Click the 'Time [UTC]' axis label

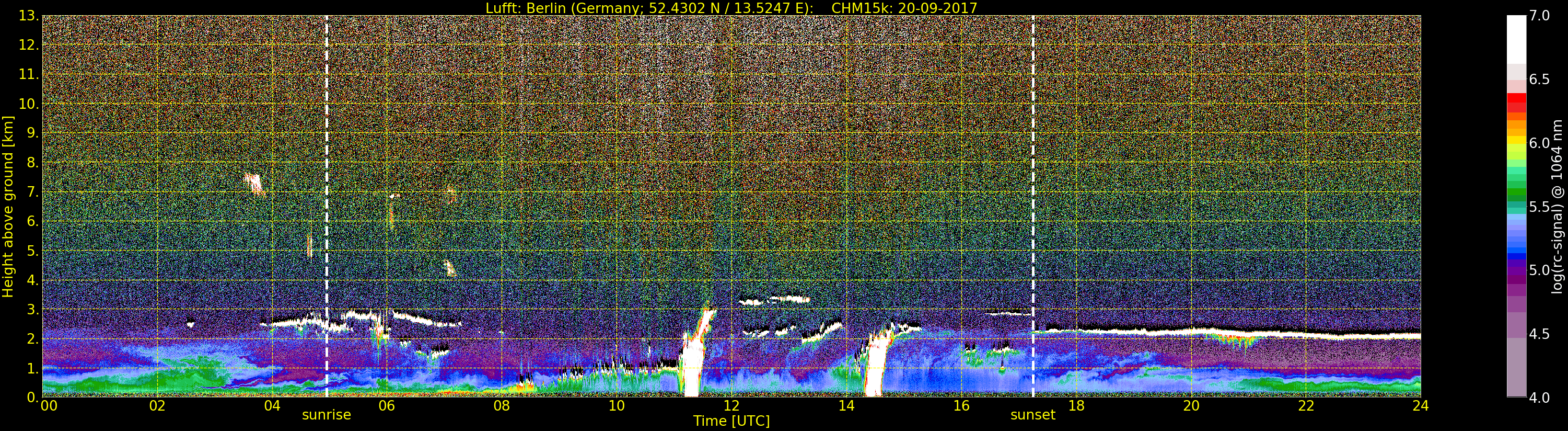pyautogui.click(x=731, y=421)
